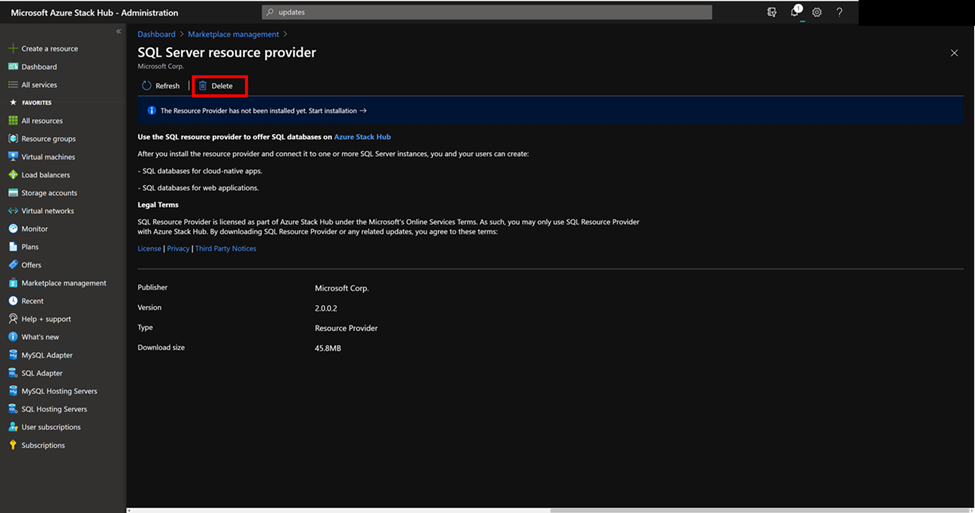Select the SQL Hosting Servers menu label
This screenshot has width=975, height=513.
[x=54, y=409]
